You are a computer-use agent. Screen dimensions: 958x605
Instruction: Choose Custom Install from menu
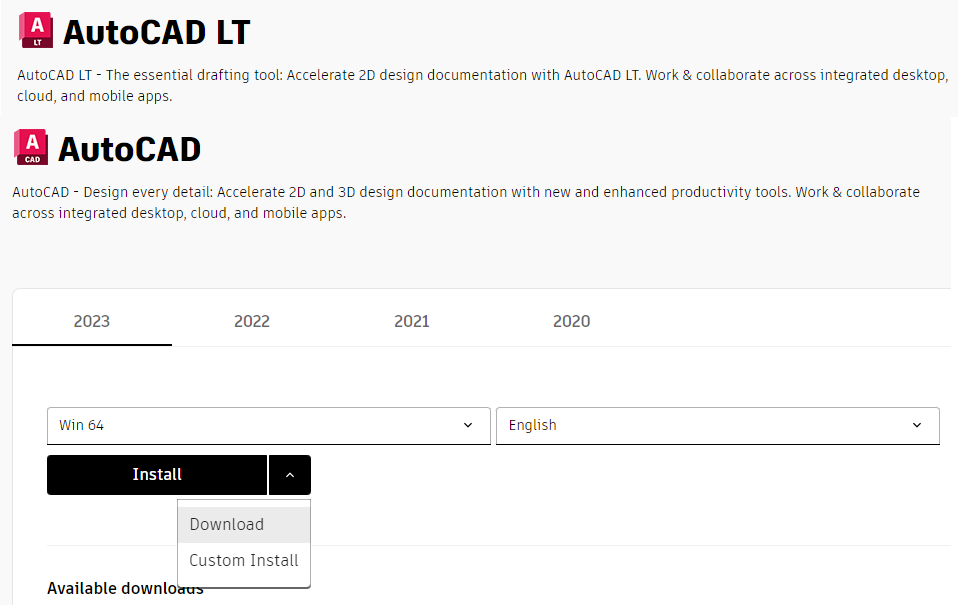(244, 560)
